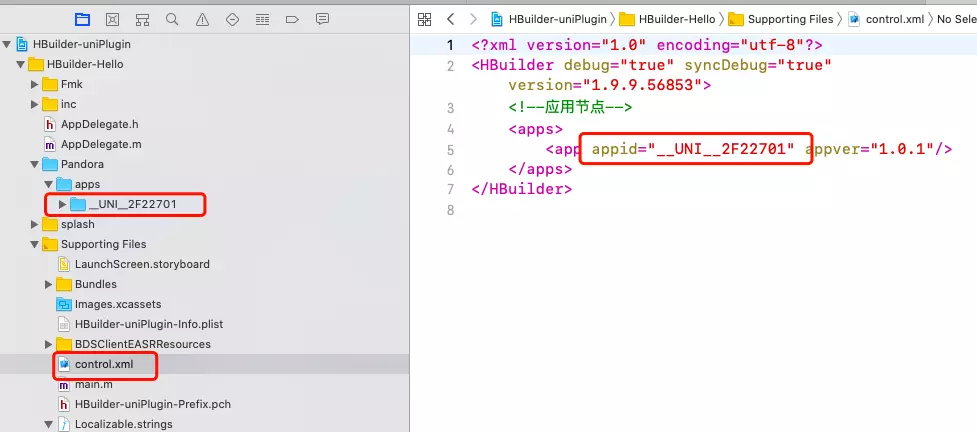Screen dimensions: 977x432
Task: Select LaunchScreen.storyboard in navigator
Action: 141,264
